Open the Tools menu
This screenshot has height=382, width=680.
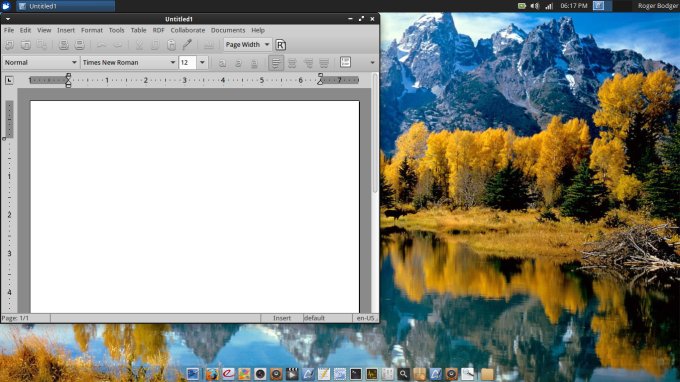[x=116, y=30]
